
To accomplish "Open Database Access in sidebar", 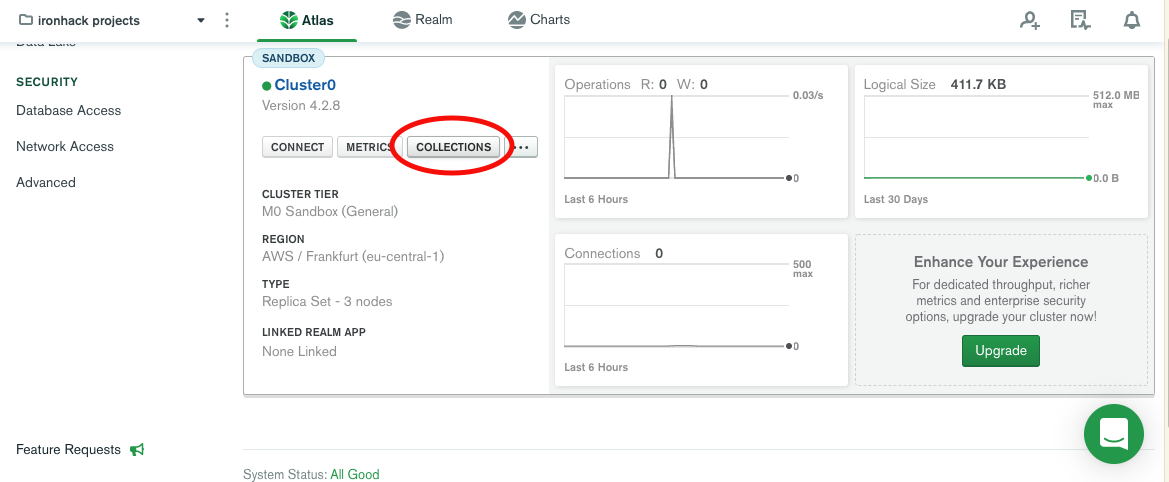I will point(69,110).
